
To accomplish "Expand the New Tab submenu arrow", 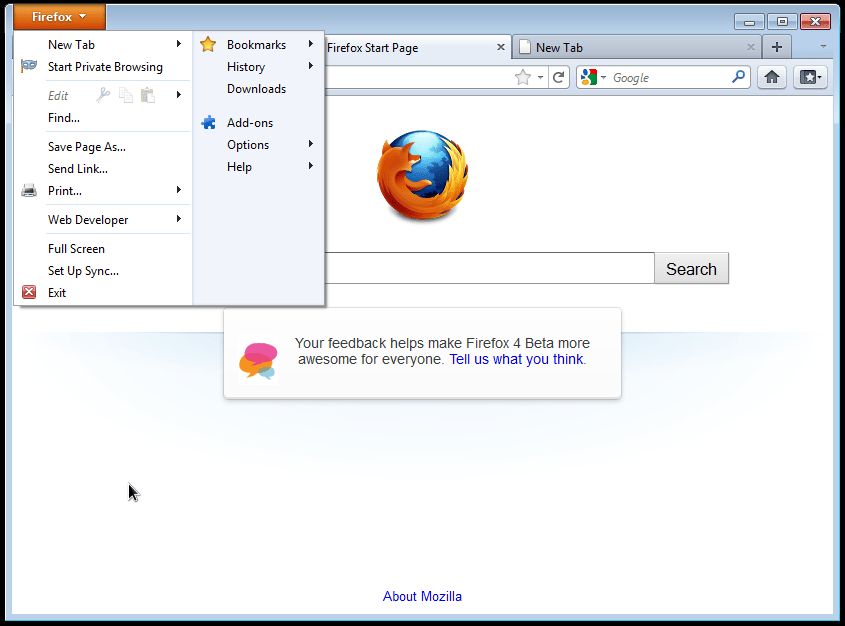I will click(x=178, y=44).
